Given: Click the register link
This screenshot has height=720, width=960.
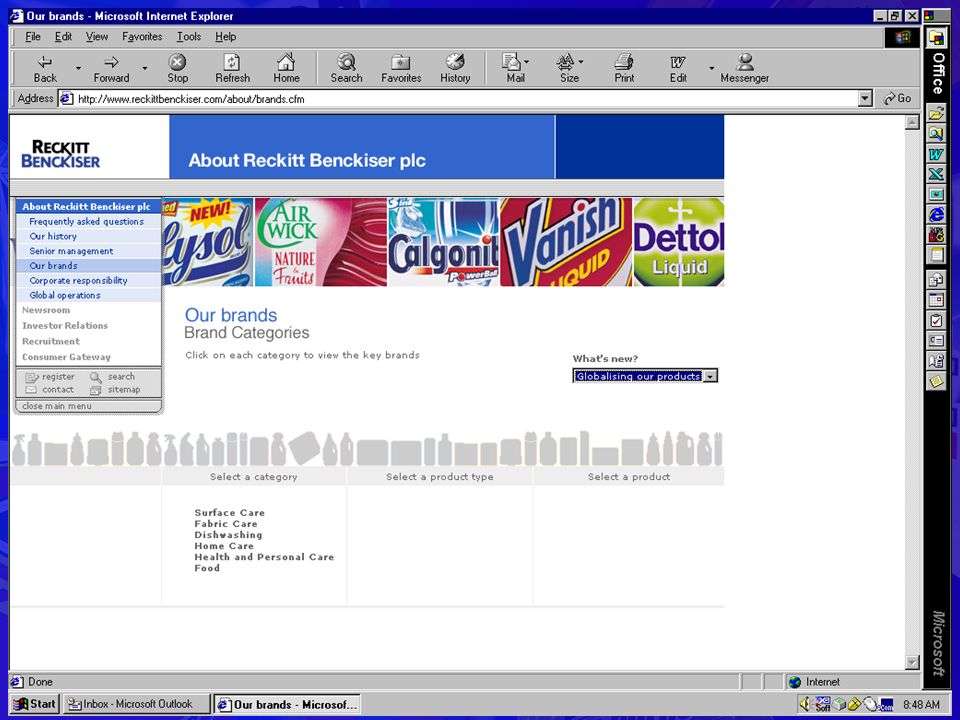Looking at the screenshot, I should tap(50, 377).
